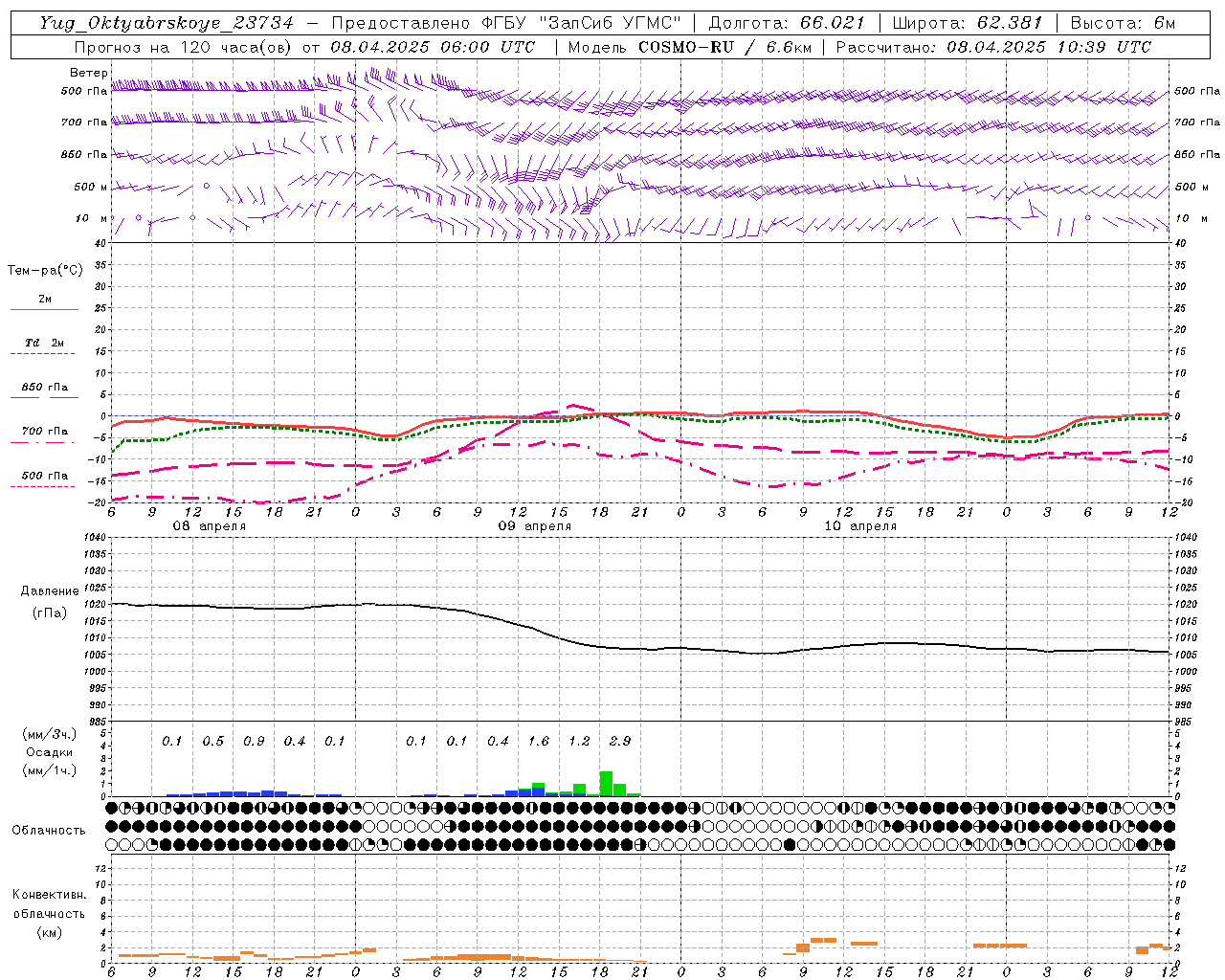Click the (мм/3ч.) precipitation unit label
The height and width of the screenshot is (980, 1225).
(50, 734)
